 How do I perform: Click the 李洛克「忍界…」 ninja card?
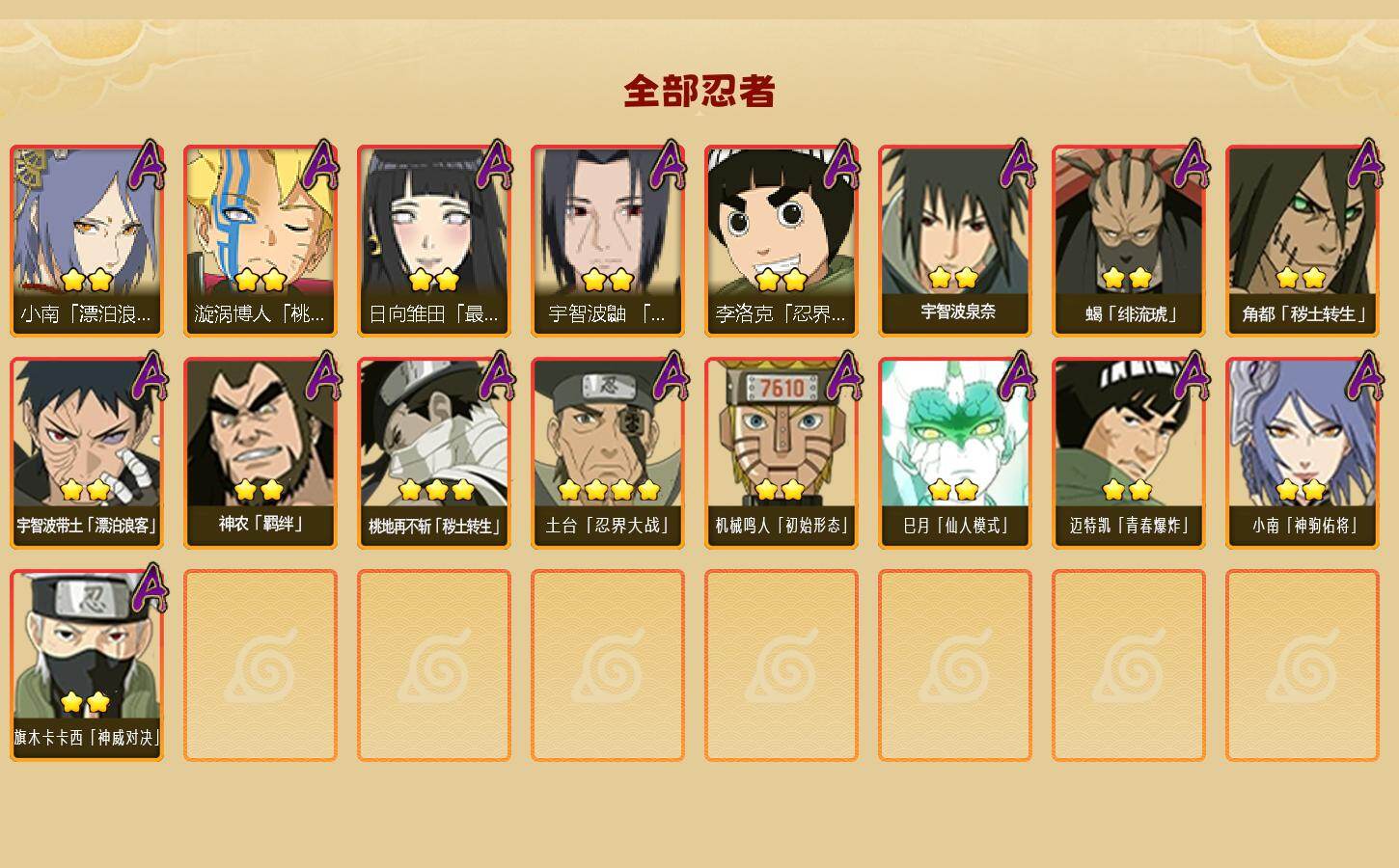pos(782,241)
